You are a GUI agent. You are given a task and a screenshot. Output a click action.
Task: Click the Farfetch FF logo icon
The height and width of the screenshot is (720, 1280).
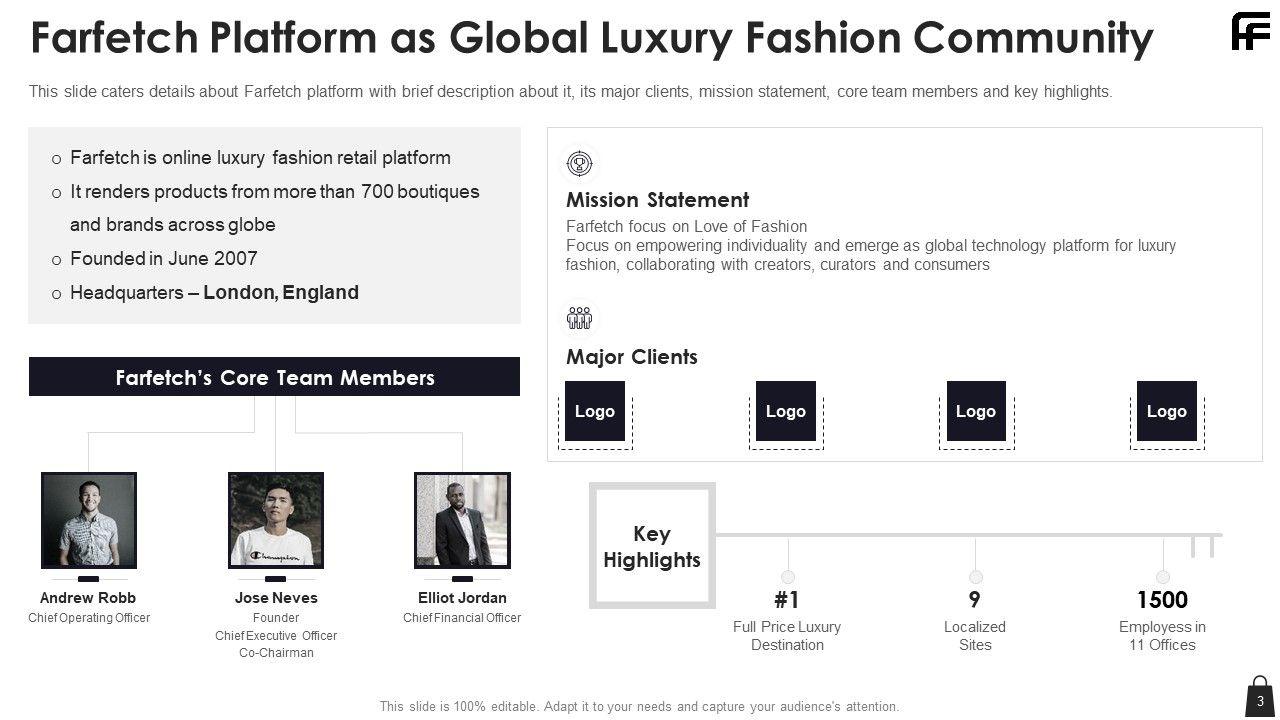1250,31
